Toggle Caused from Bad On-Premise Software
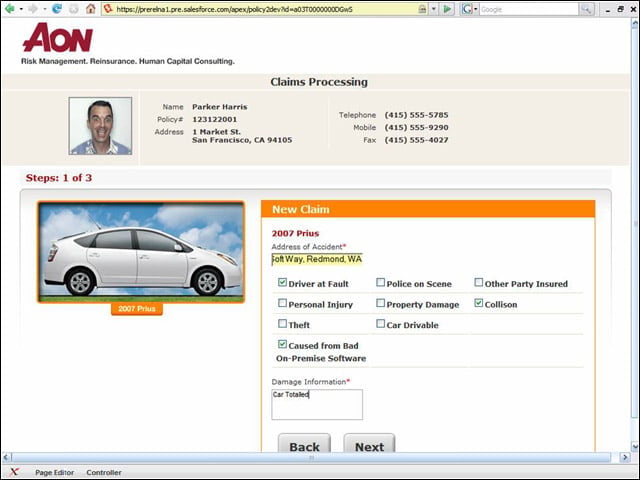 (282, 344)
